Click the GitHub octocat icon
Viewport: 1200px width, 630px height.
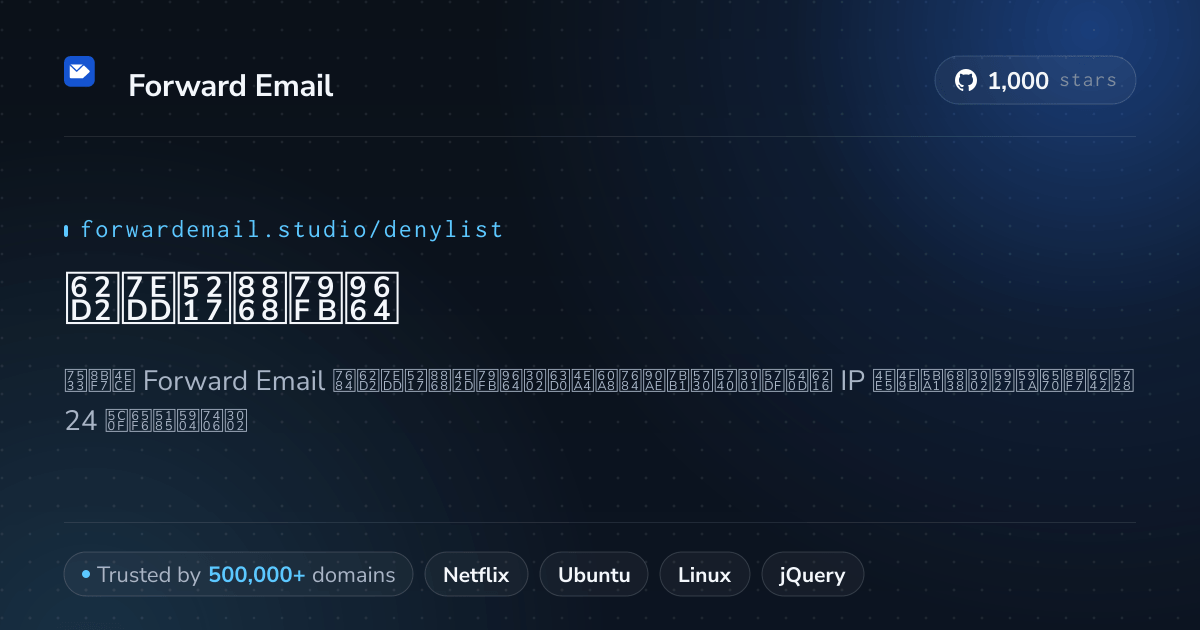click(x=966, y=80)
